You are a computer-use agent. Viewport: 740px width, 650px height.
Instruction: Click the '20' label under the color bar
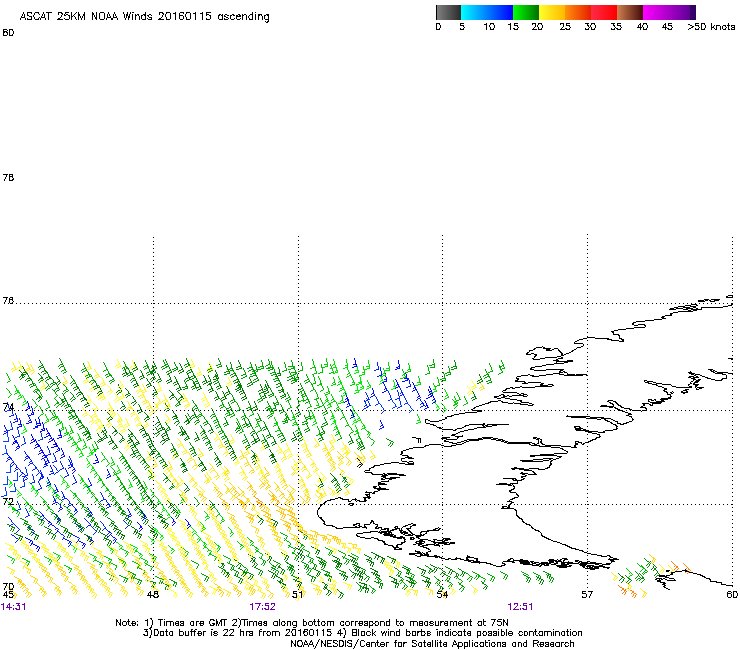click(x=537, y=27)
